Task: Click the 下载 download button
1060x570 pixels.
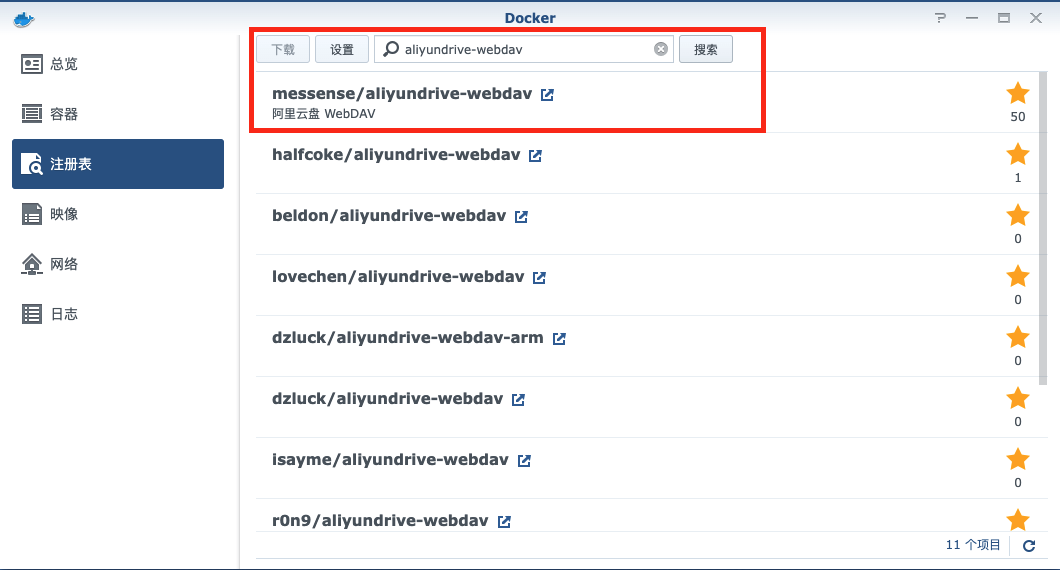Action: 283,49
